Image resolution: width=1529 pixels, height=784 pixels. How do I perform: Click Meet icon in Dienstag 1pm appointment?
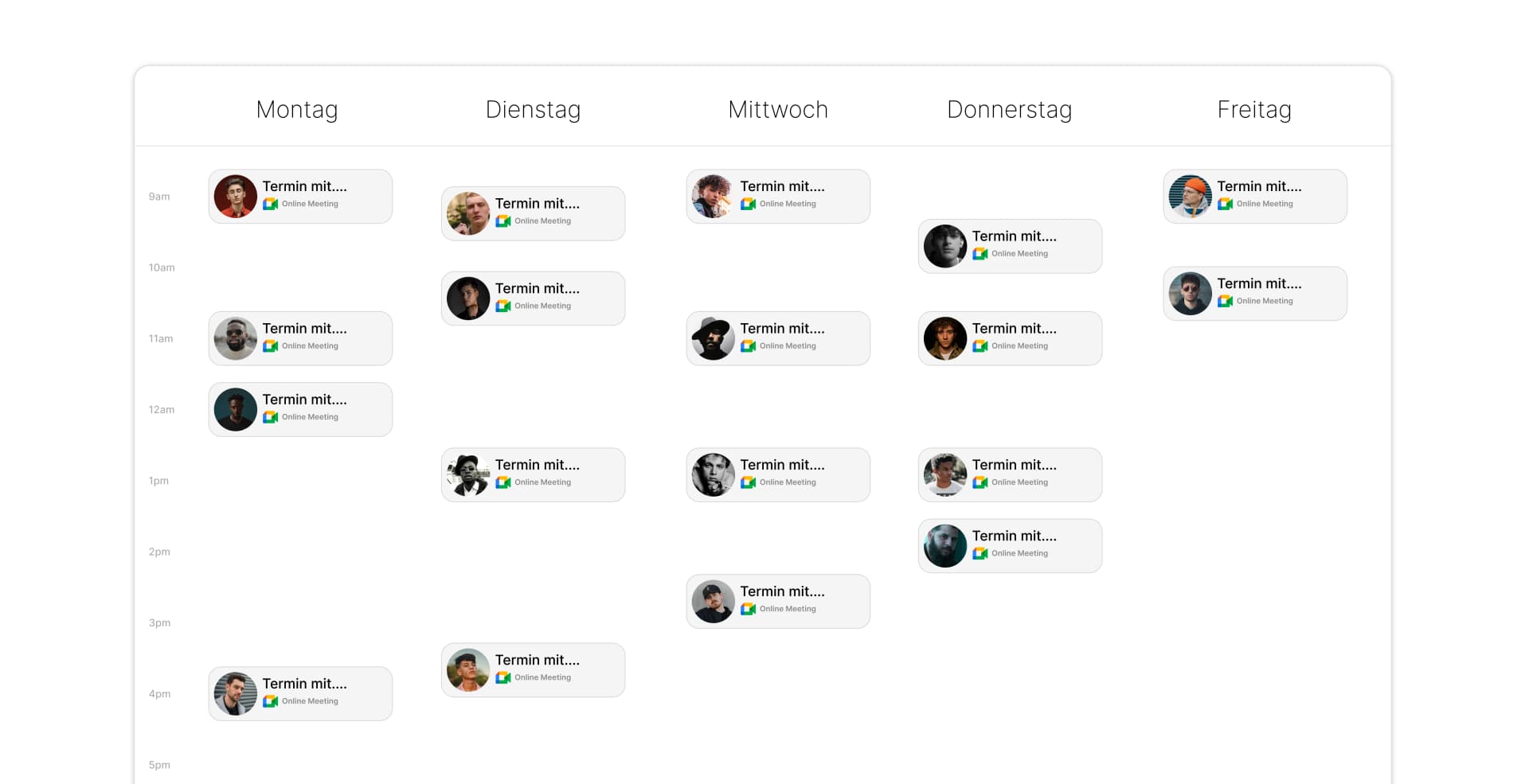click(x=502, y=483)
